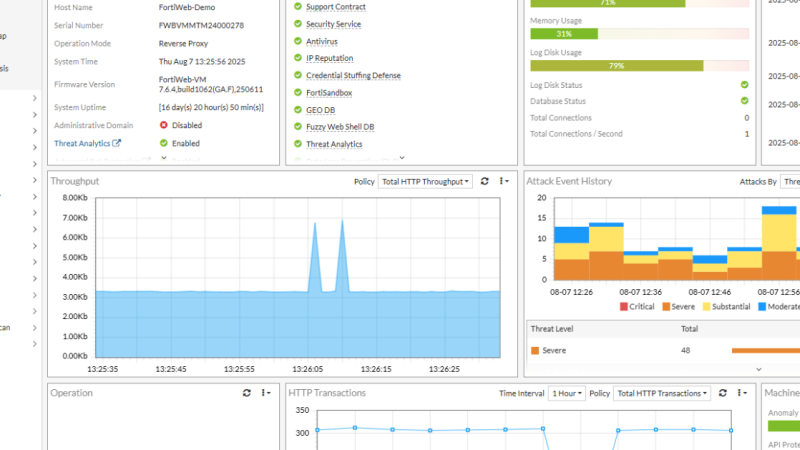Click the system time value
Screen dimensions: 800x450
pyautogui.click(x=202, y=61)
